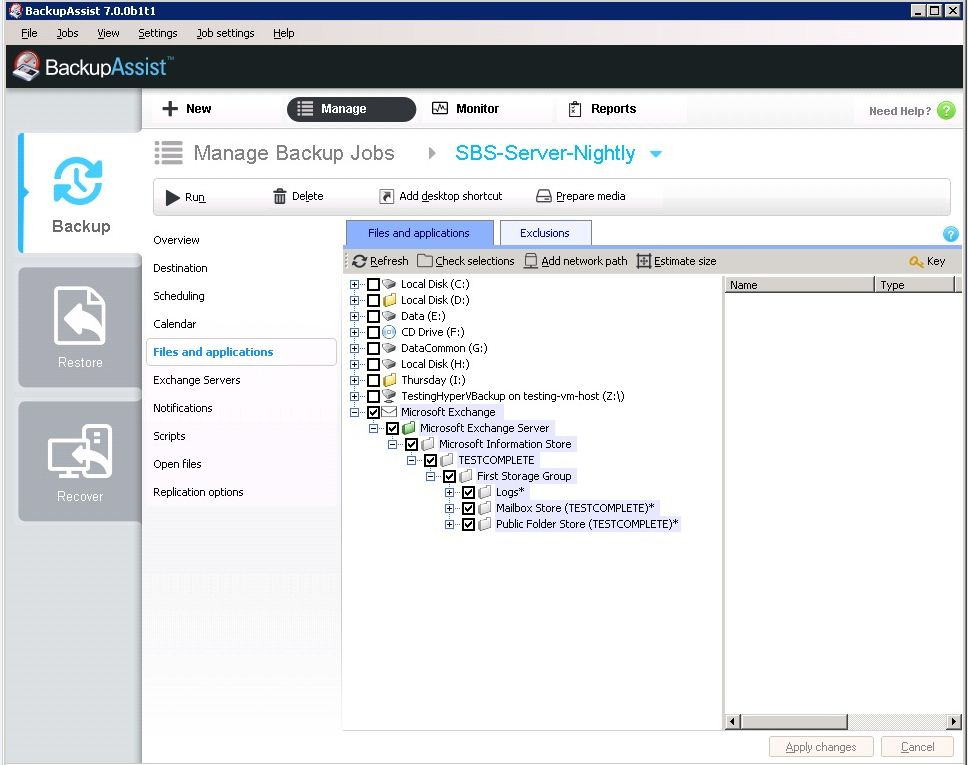Check the Local Disk (D:) checkbox
This screenshot has height=765, width=968.
coord(373,301)
